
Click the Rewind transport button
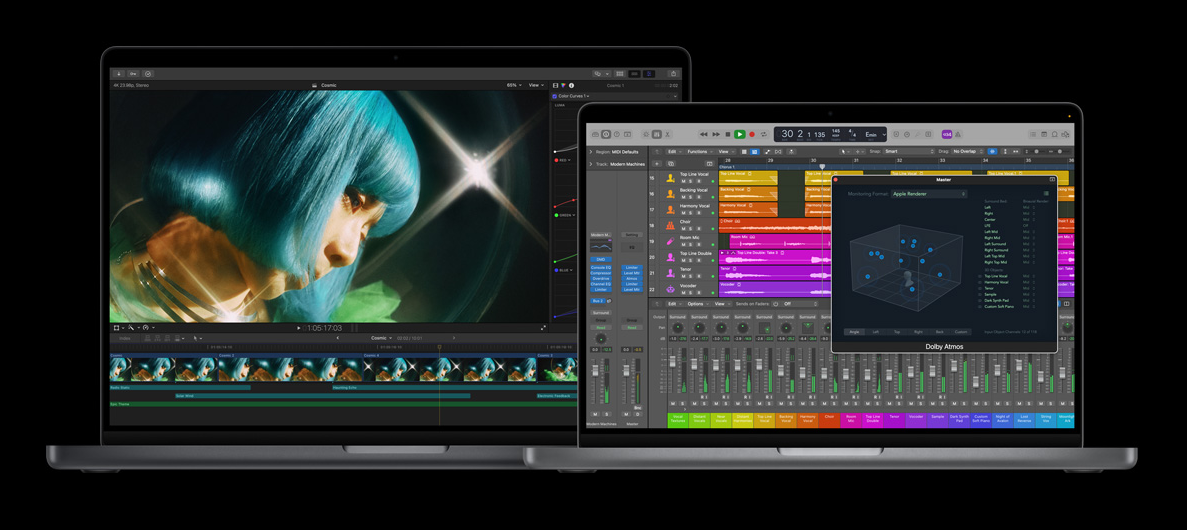(703, 134)
